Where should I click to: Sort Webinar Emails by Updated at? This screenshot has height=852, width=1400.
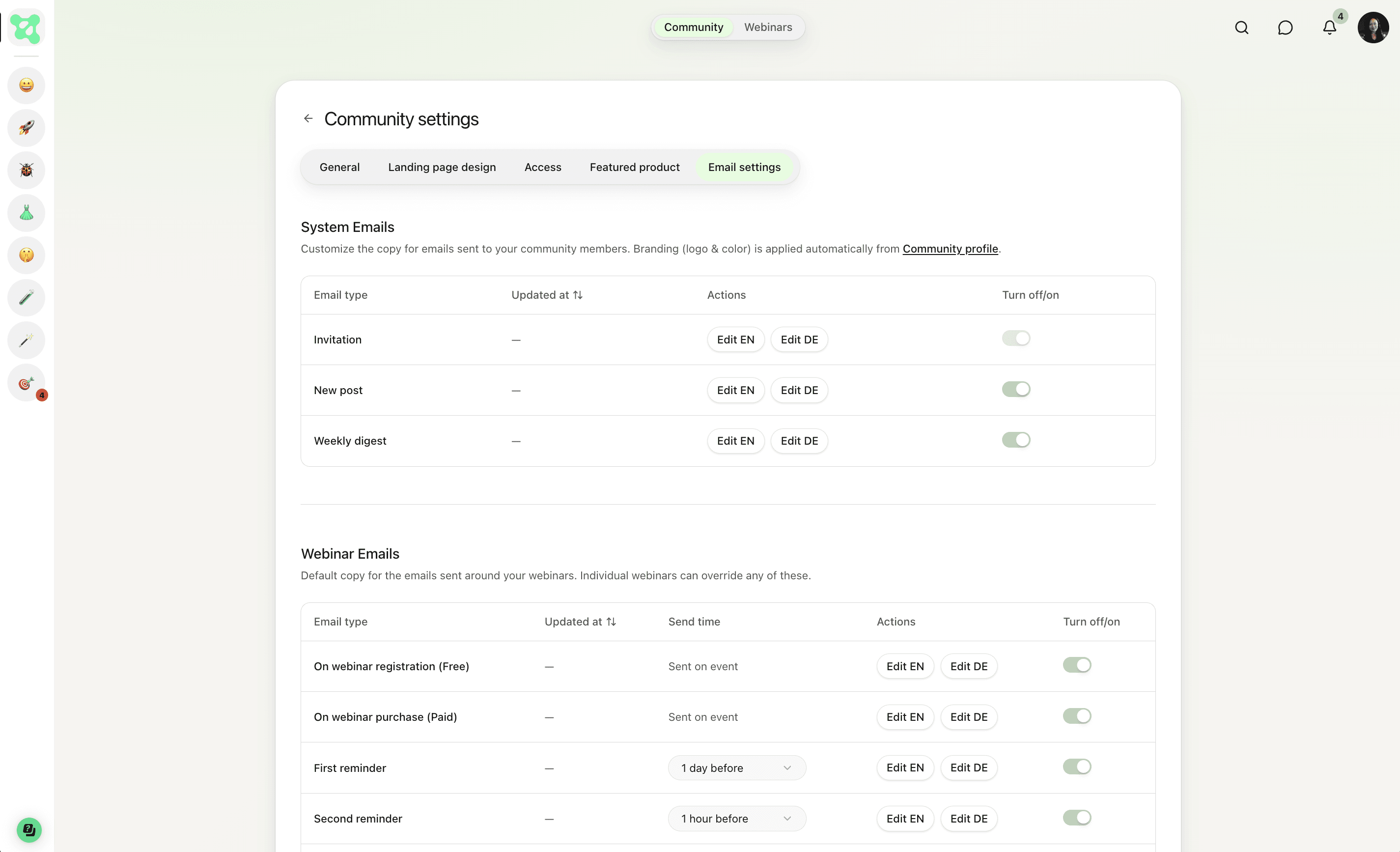[x=580, y=621]
